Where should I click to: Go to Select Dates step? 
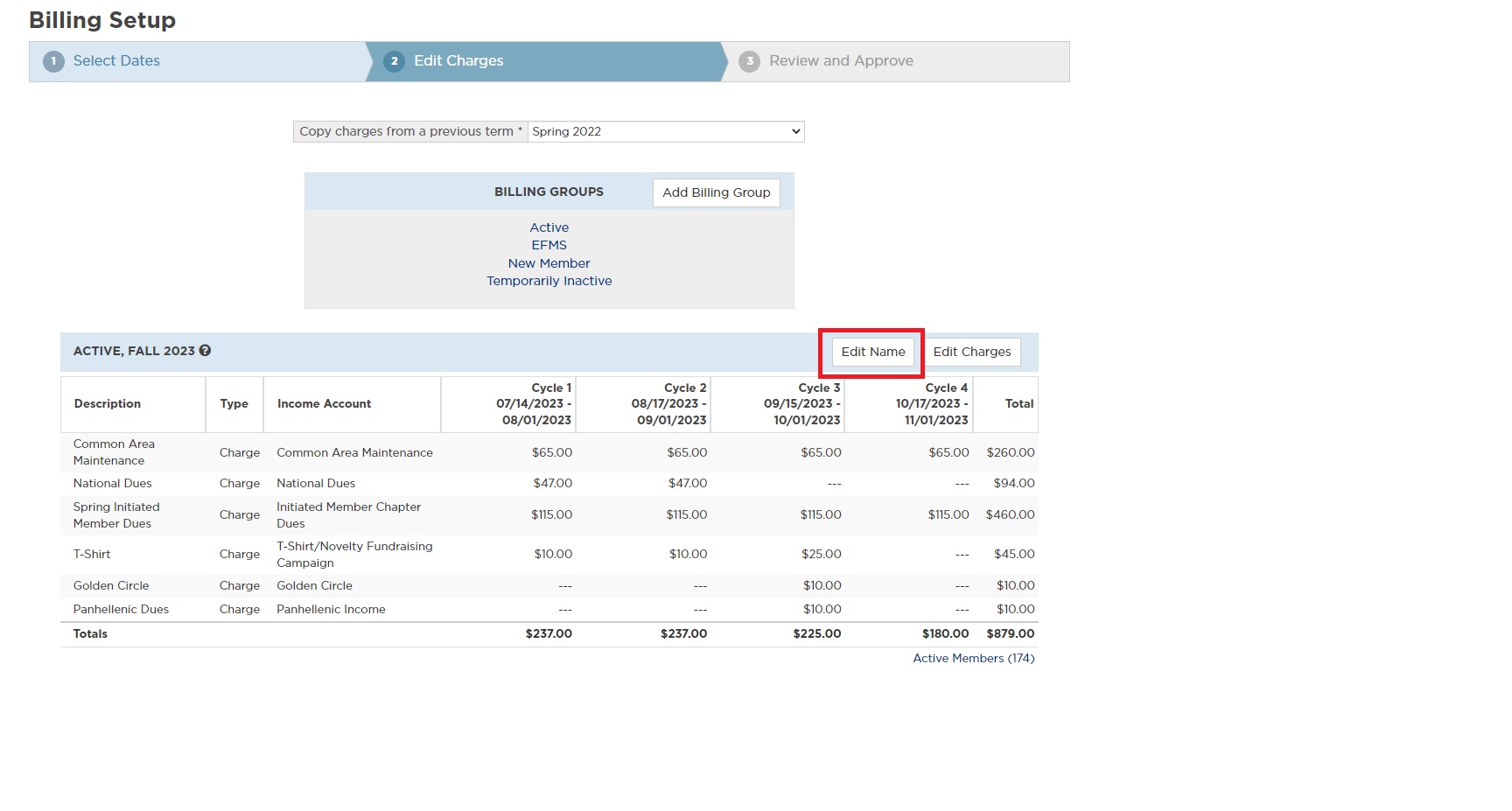[x=116, y=61]
